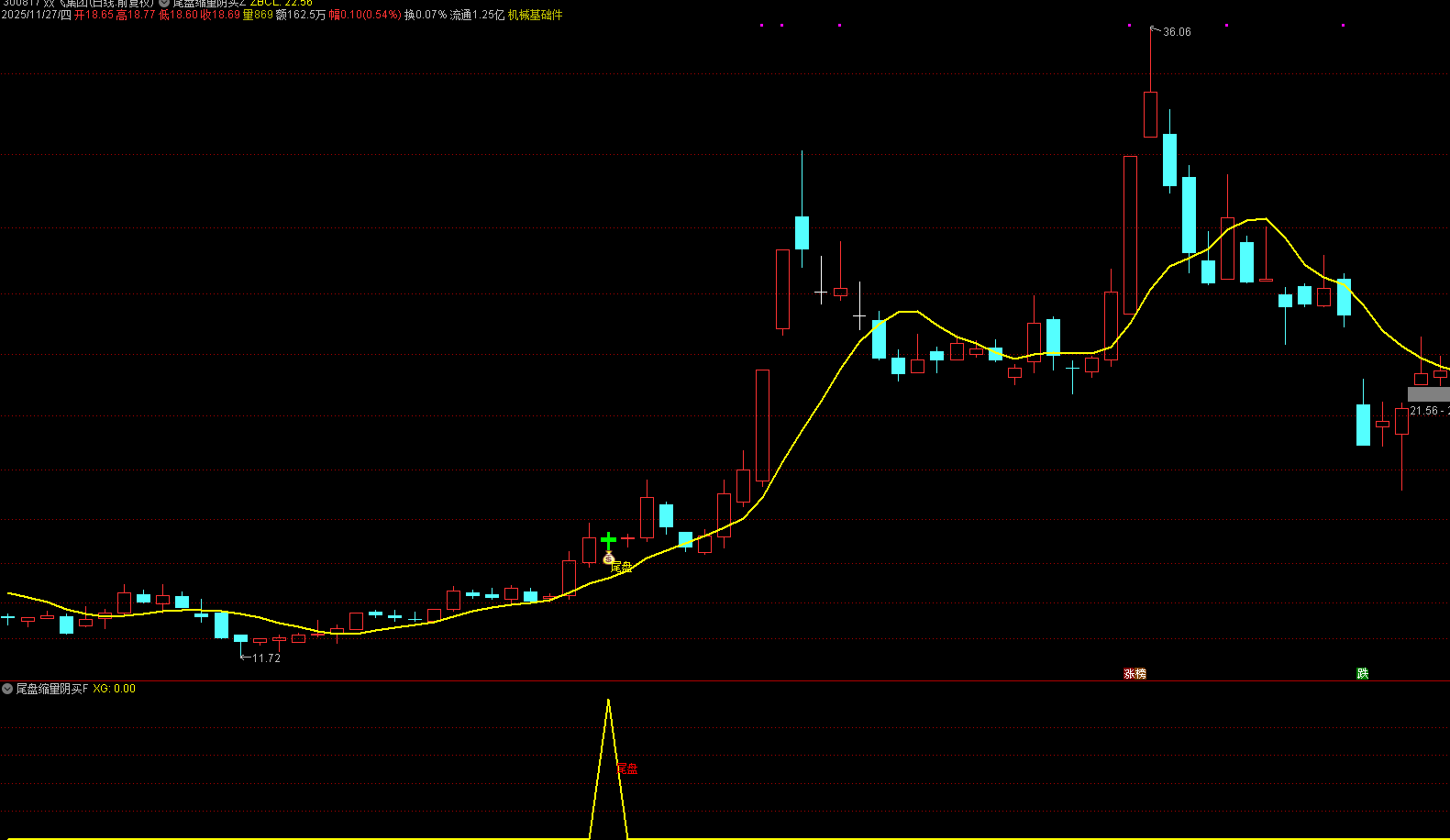Click the change 幅0.10(0.54%)

[365, 16]
